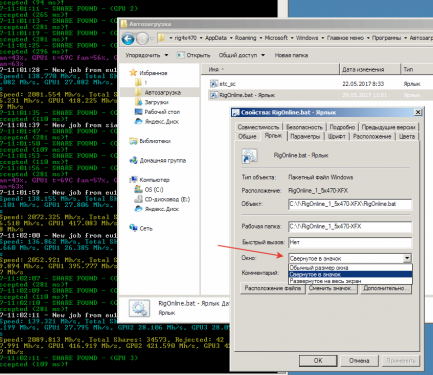
Task: Click the Быстрый вызов field
Action: tap(350, 242)
